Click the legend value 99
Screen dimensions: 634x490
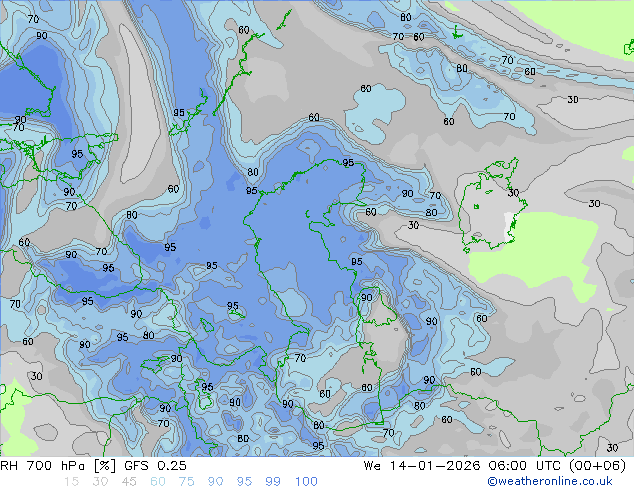273,482
